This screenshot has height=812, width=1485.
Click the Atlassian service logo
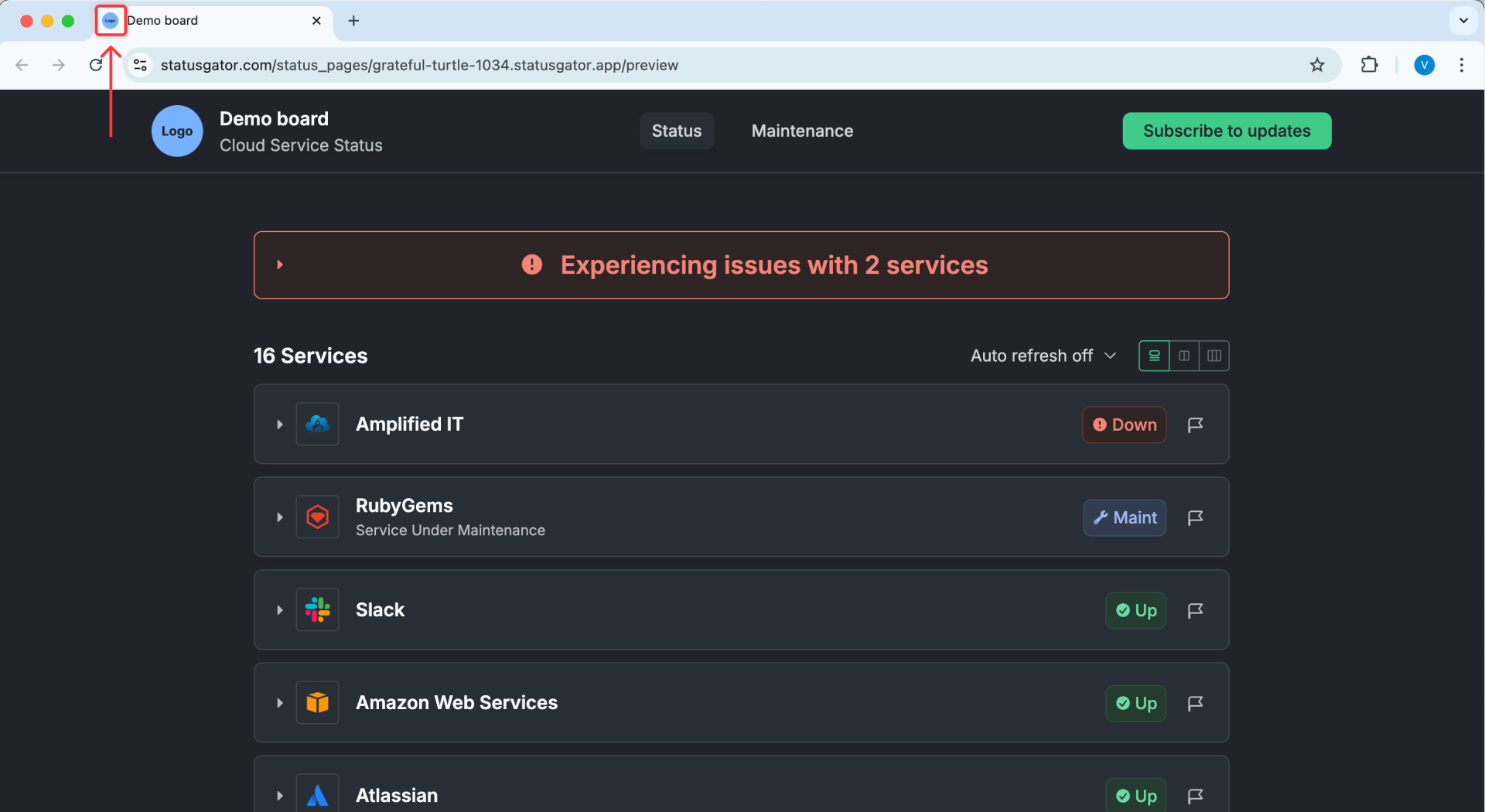(318, 795)
